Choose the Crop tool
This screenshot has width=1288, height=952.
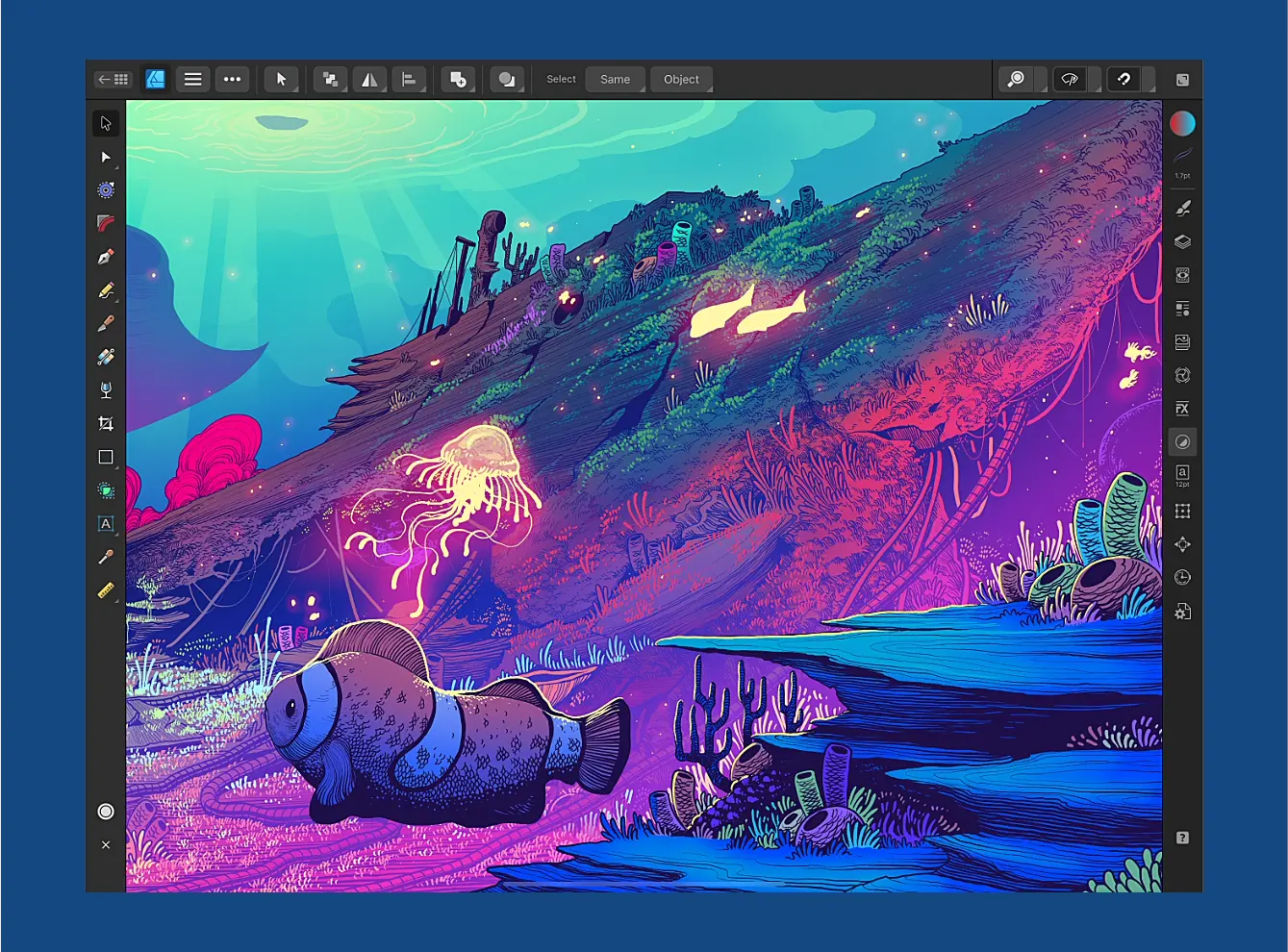click(x=106, y=424)
